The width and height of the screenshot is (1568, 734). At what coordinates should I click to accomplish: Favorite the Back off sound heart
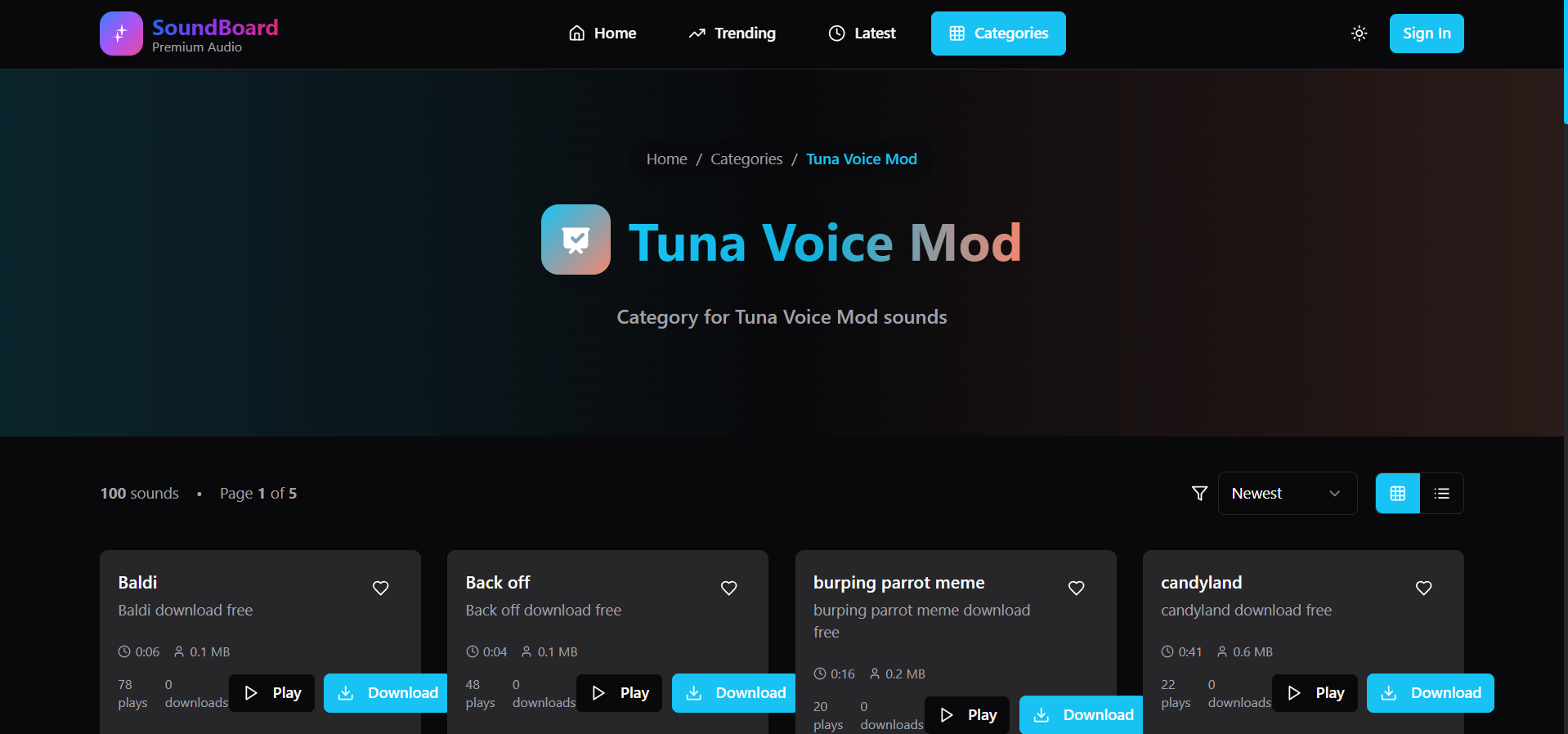tap(729, 588)
